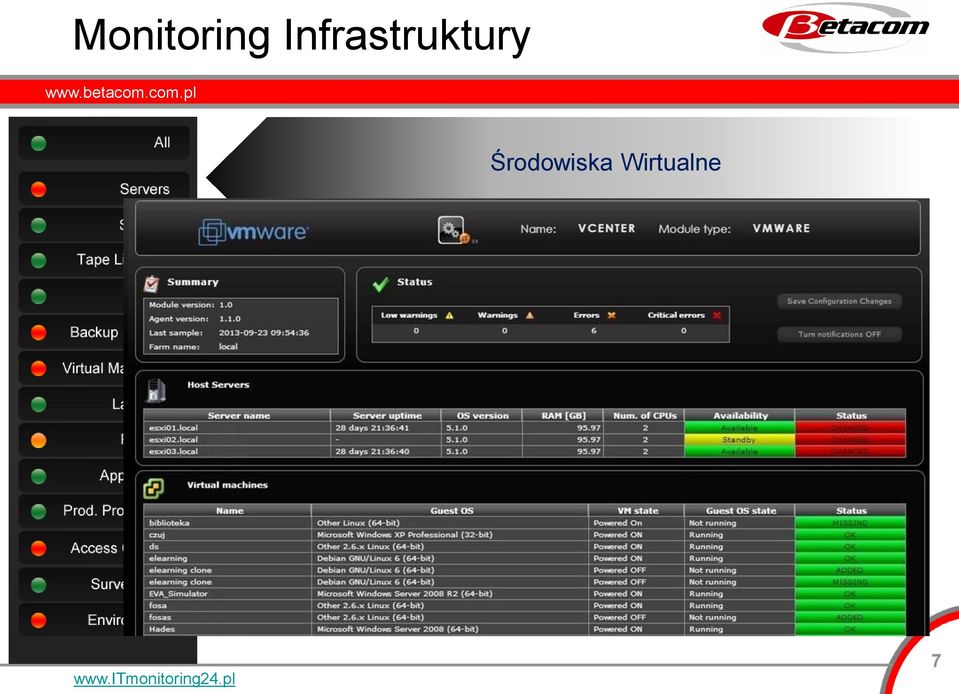Open the Prod. Pro sidebar category
This screenshot has height=694, width=959.
[71, 511]
